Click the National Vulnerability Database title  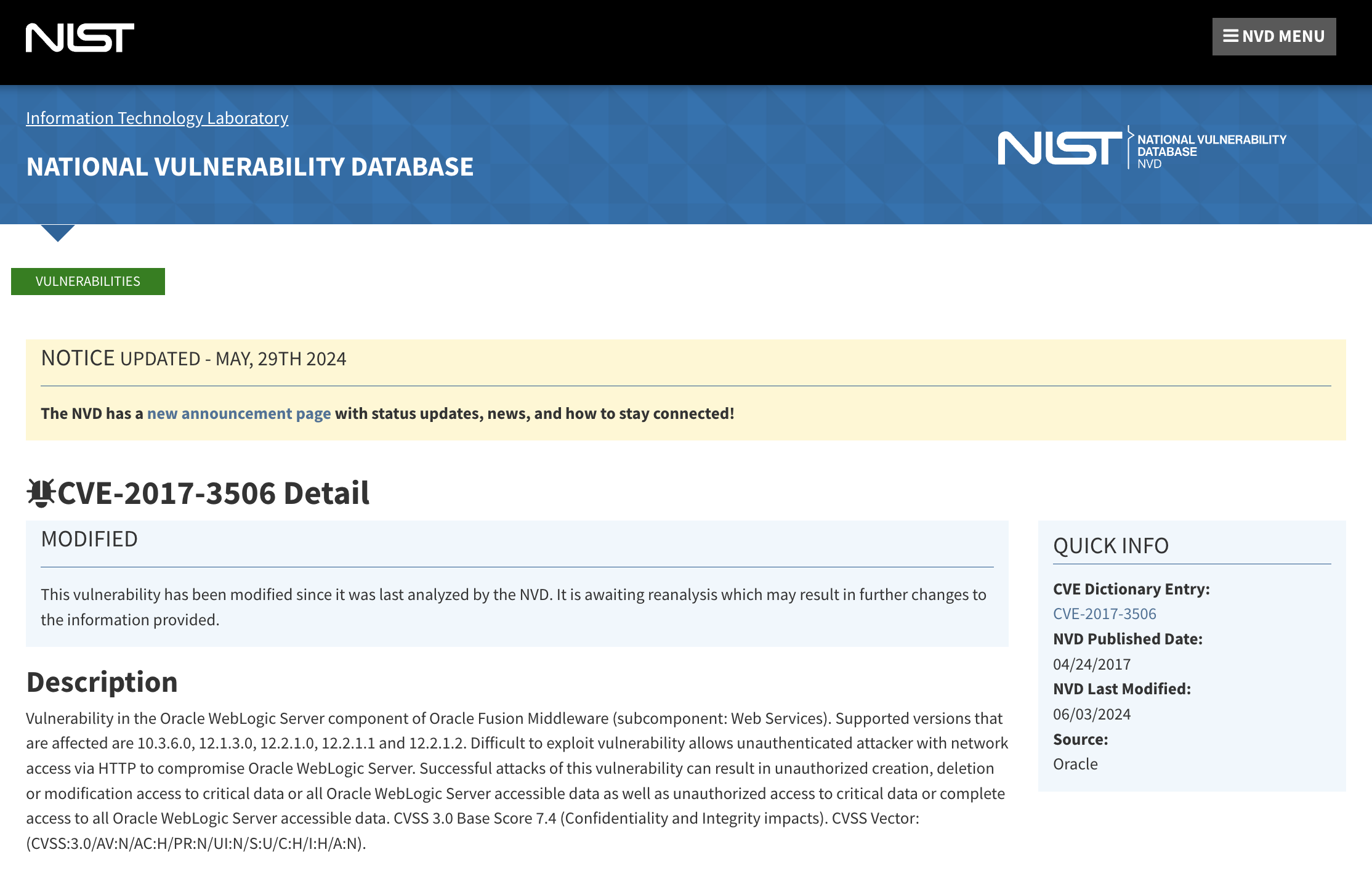[249, 167]
